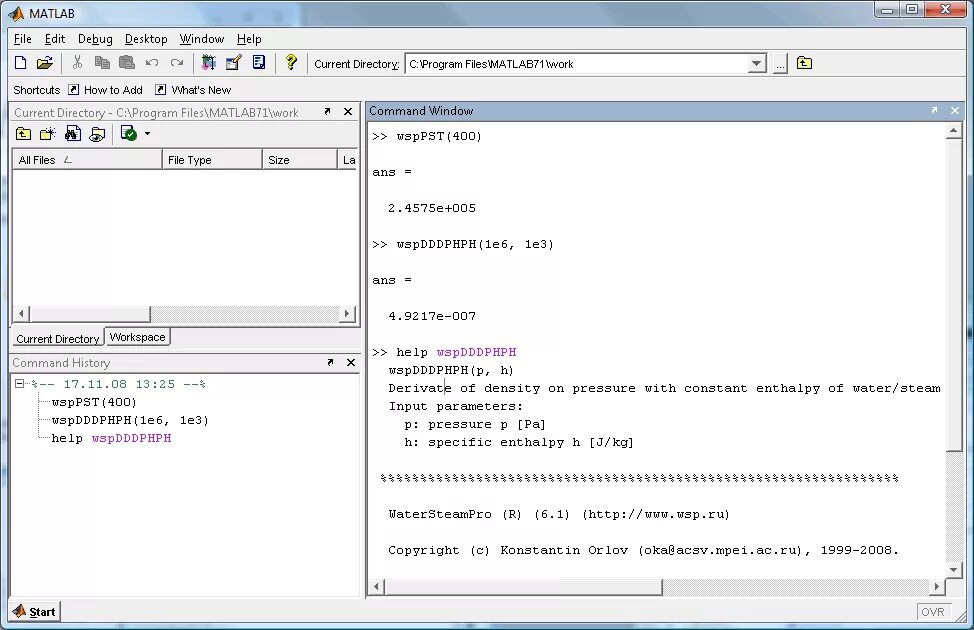Open the Window menu
This screenshot has height=630, width=974.
click(x=202, y=39)
